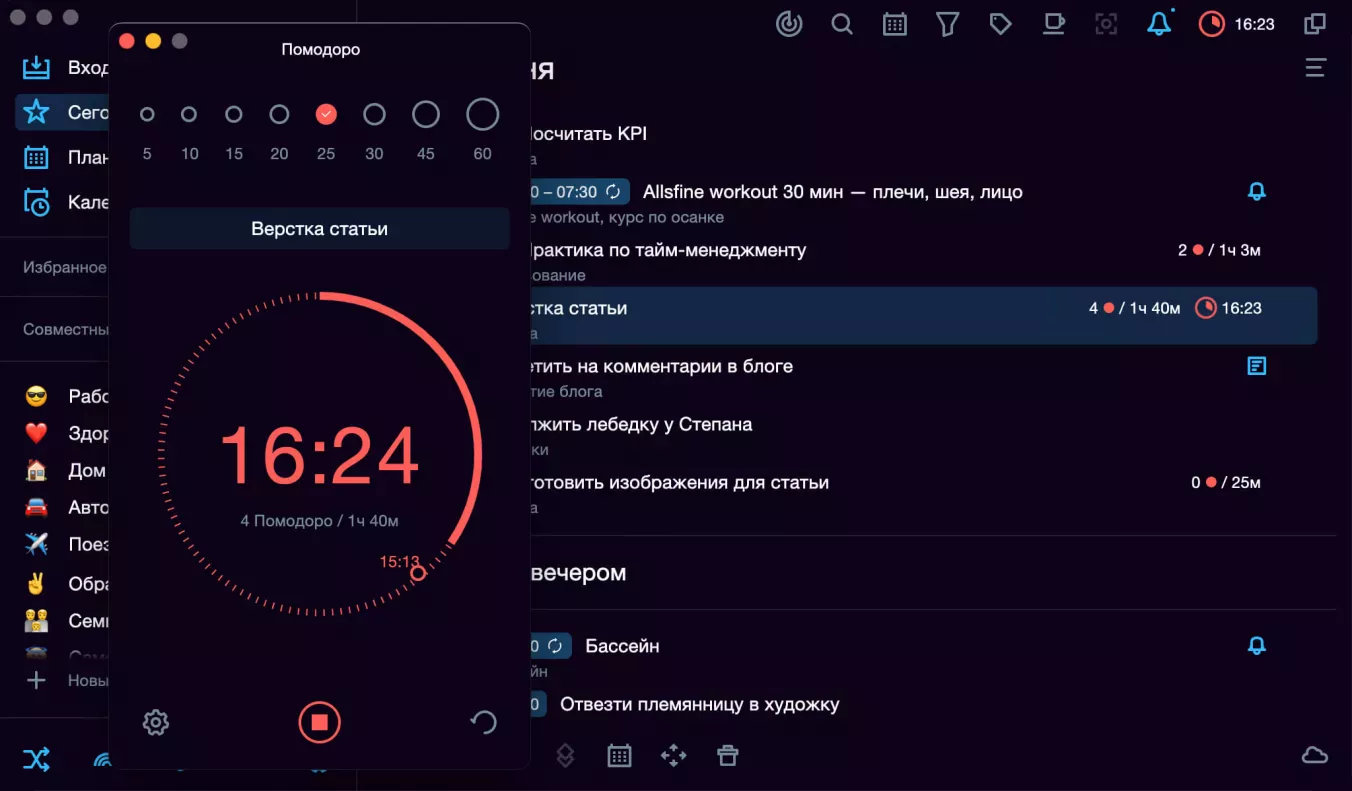The image size is (1352, 791).
Task: Click the 0 / 25м pomodoro count
Action: [1226, 482]
